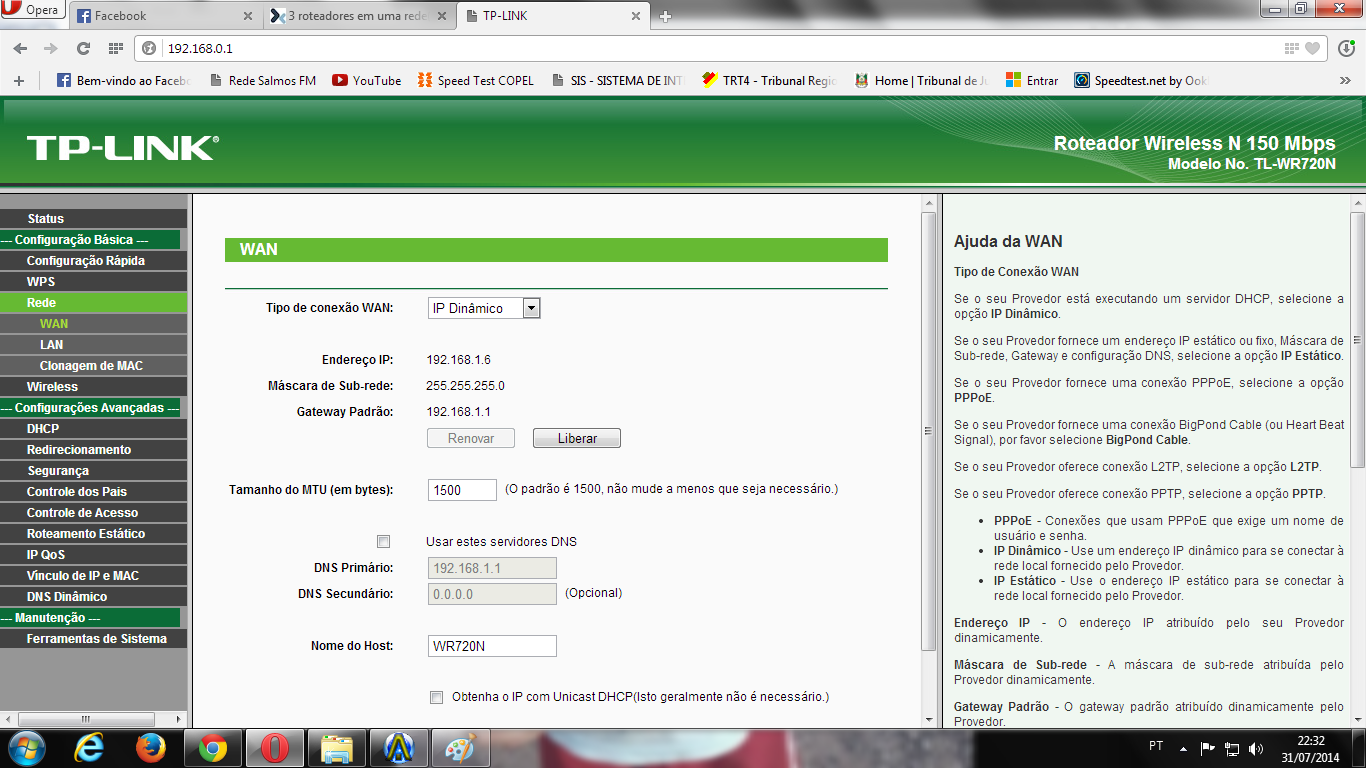The image size is (1366, 768).
Task: Click the PT language indicator in taskbar
Action: tap(1156, 747)
